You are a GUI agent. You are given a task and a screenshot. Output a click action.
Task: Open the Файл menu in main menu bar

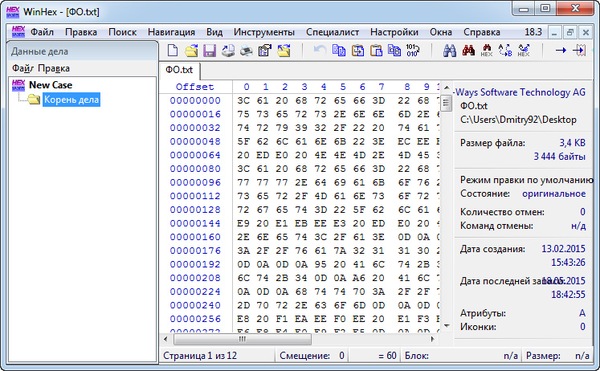42,32
